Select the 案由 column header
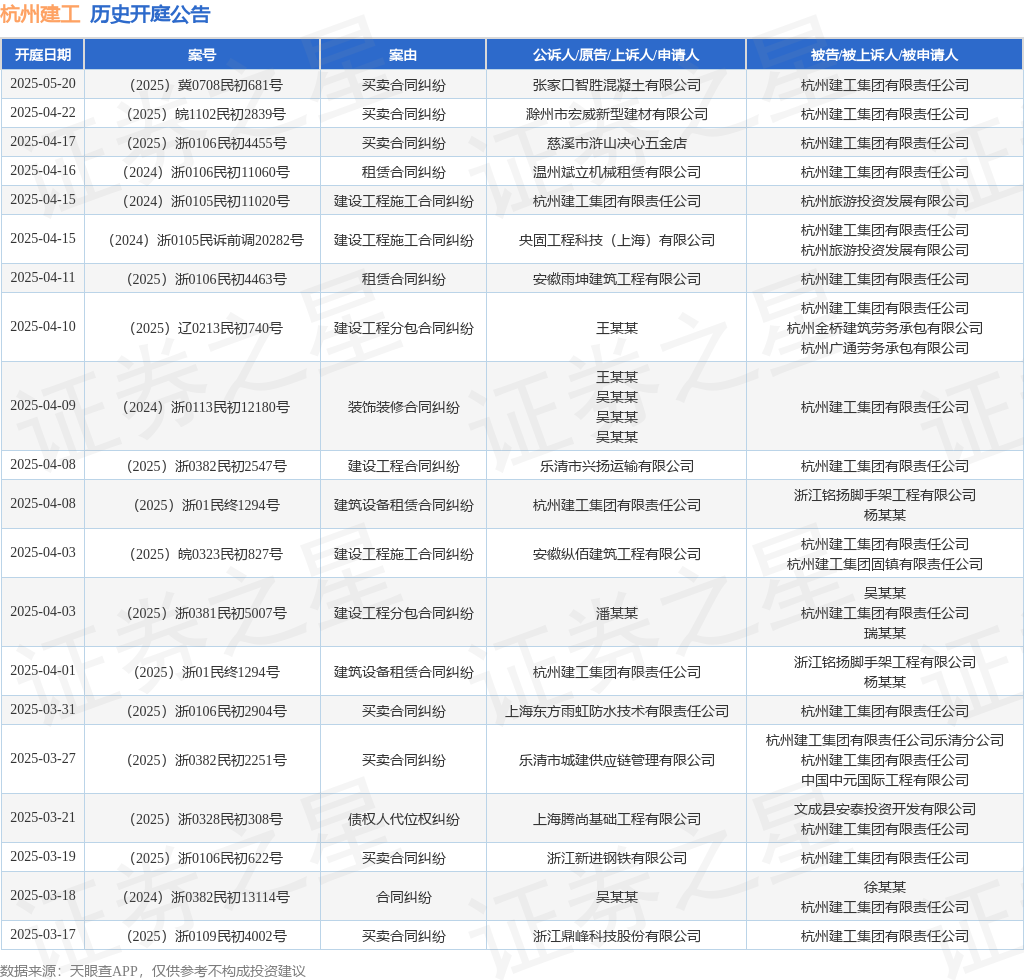Screen dimensions: 1024x980 pyautogui.click(x=403, y=55)
